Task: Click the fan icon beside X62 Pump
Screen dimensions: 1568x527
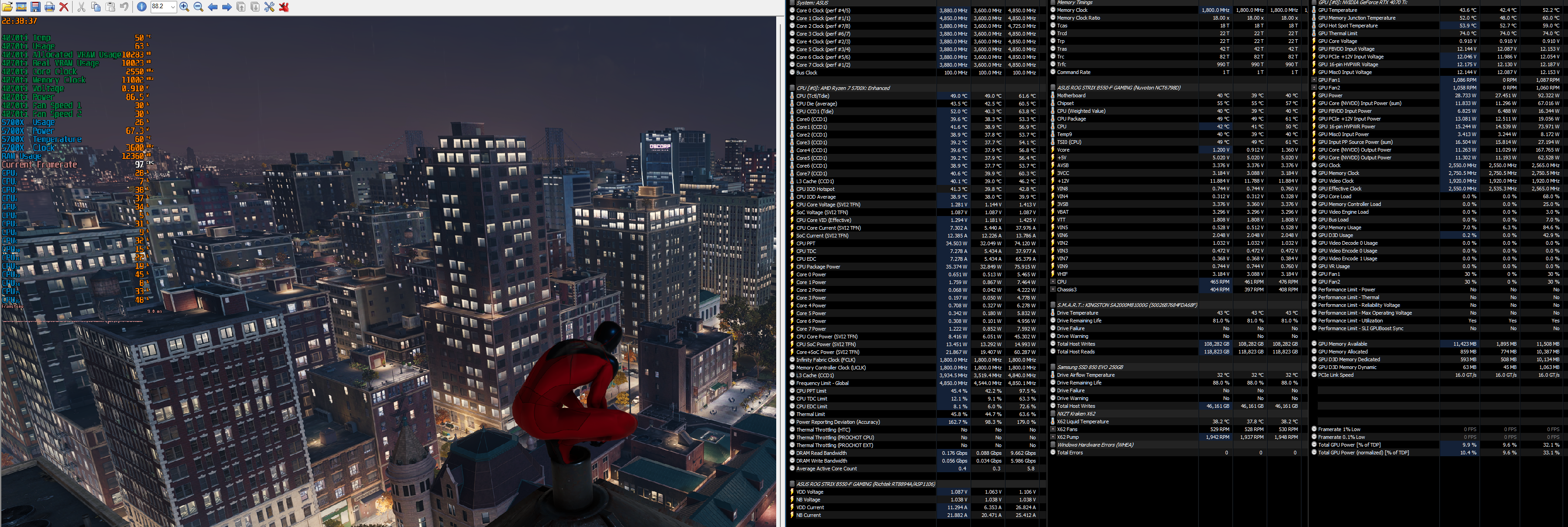Action: coord(1053,437)
